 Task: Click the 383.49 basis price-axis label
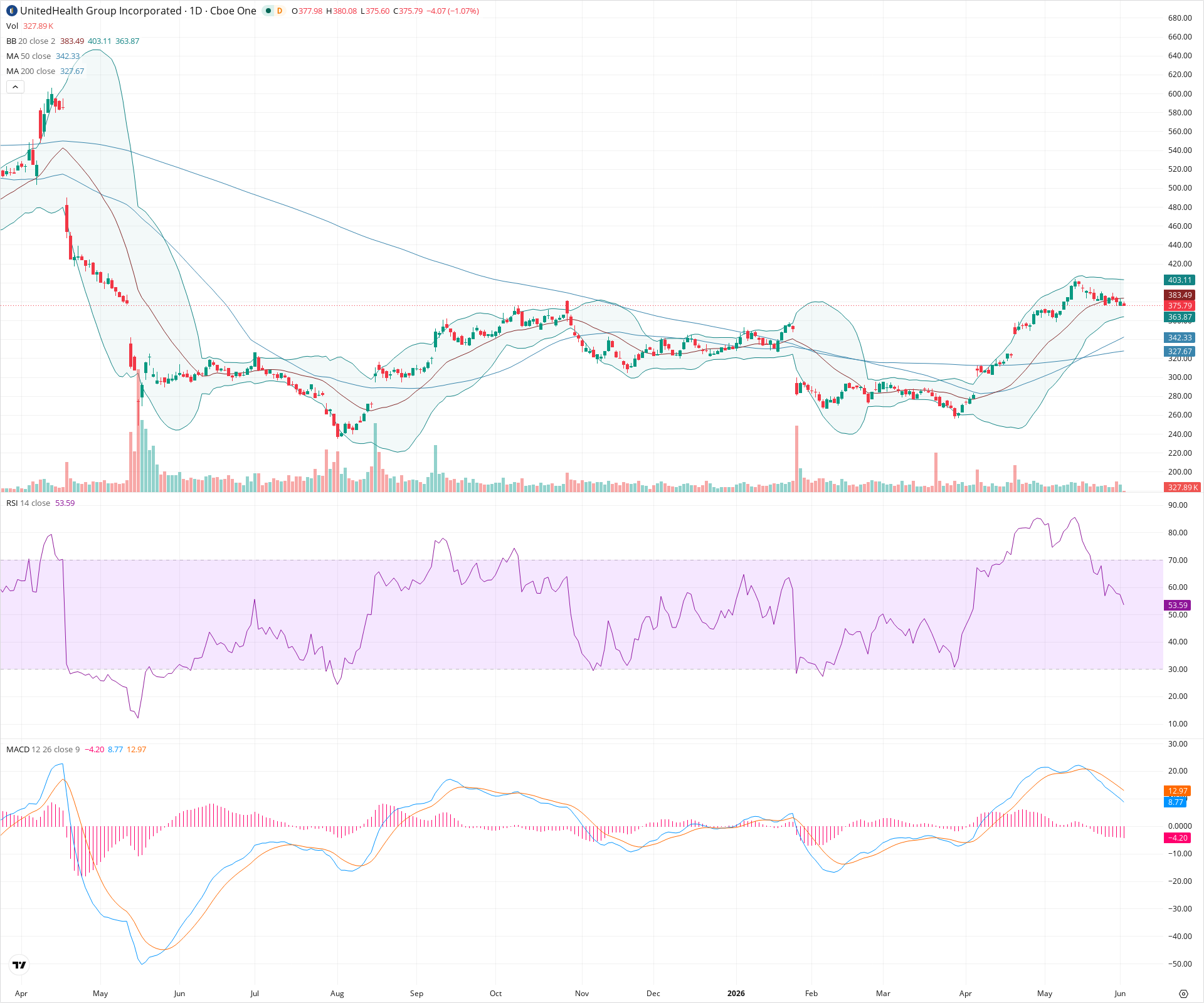1180,295
